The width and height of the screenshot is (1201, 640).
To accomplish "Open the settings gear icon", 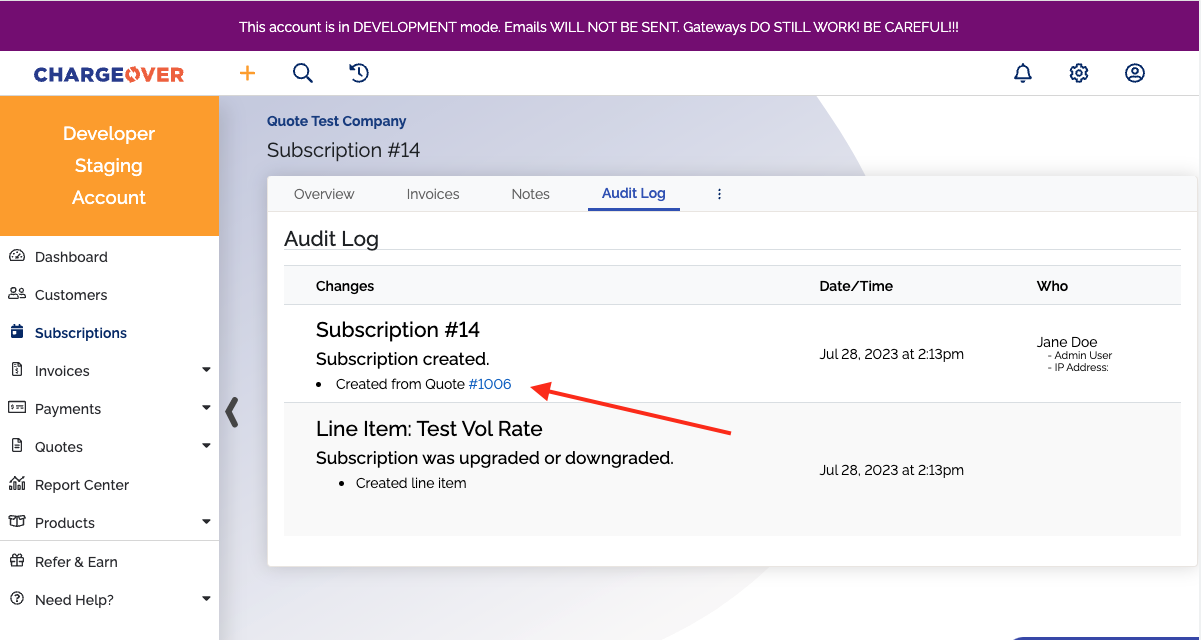I will click(x=1079, y=73).
